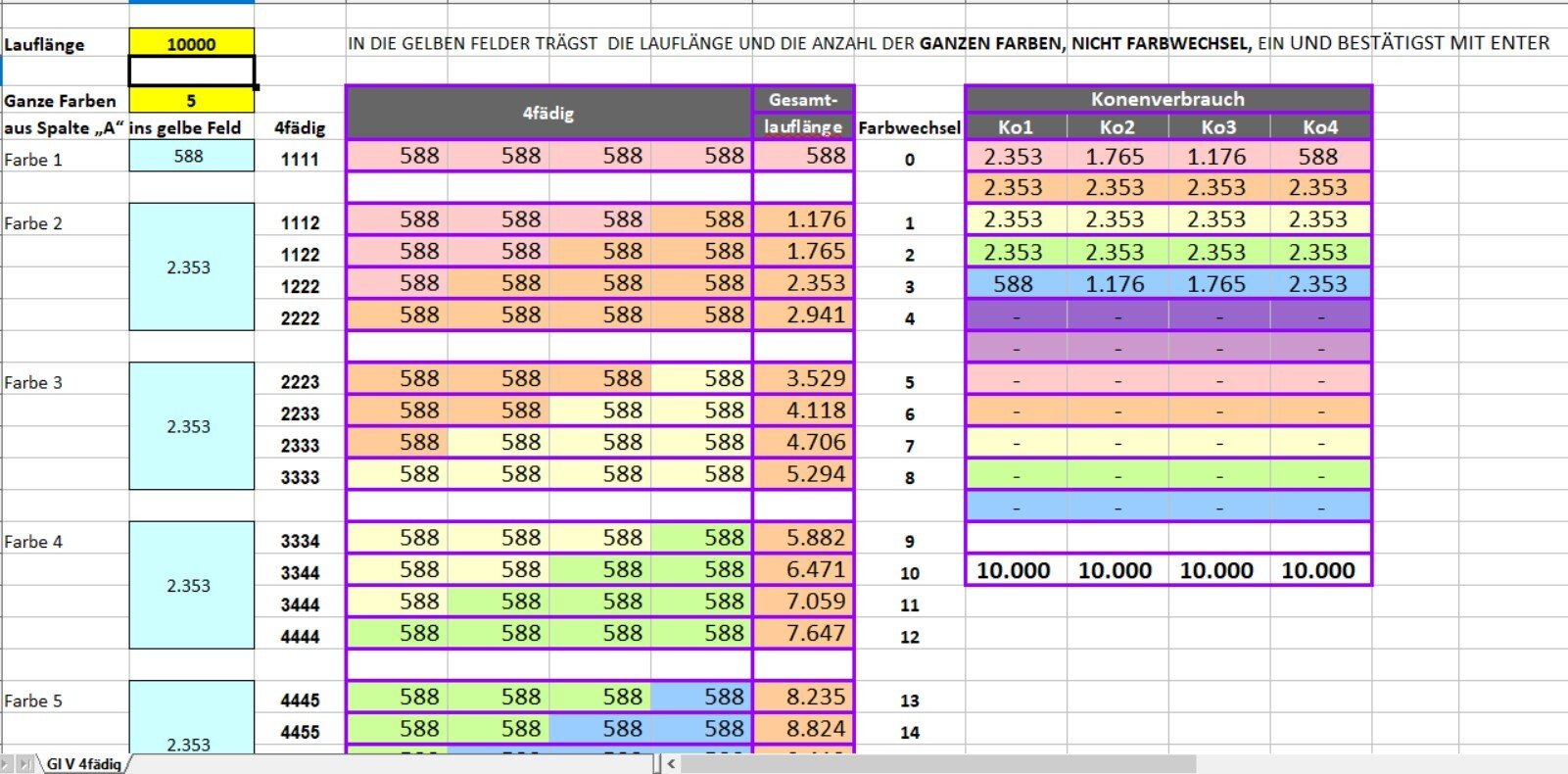Click the empty selected cell below Lauflänge value

pos(191,72)
